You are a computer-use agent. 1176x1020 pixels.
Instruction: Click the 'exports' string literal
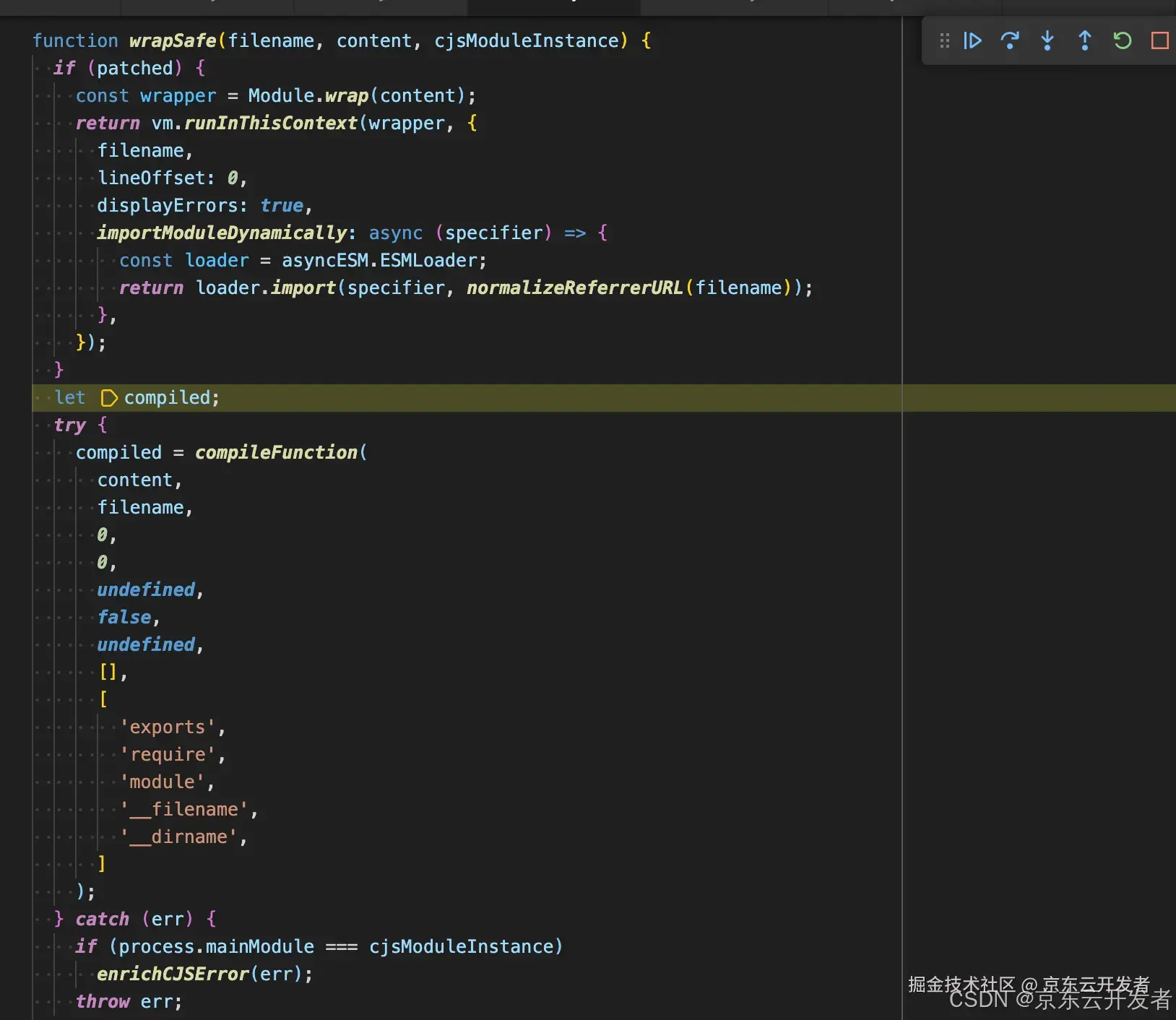pyautogui.click(x=168, y=727)
